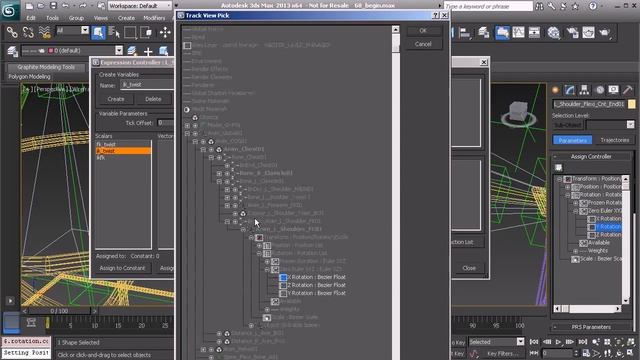The width and height of the screenshot is (640, 360).
Task: Open the Align tool in main toolbar
Action: (464, 33)
